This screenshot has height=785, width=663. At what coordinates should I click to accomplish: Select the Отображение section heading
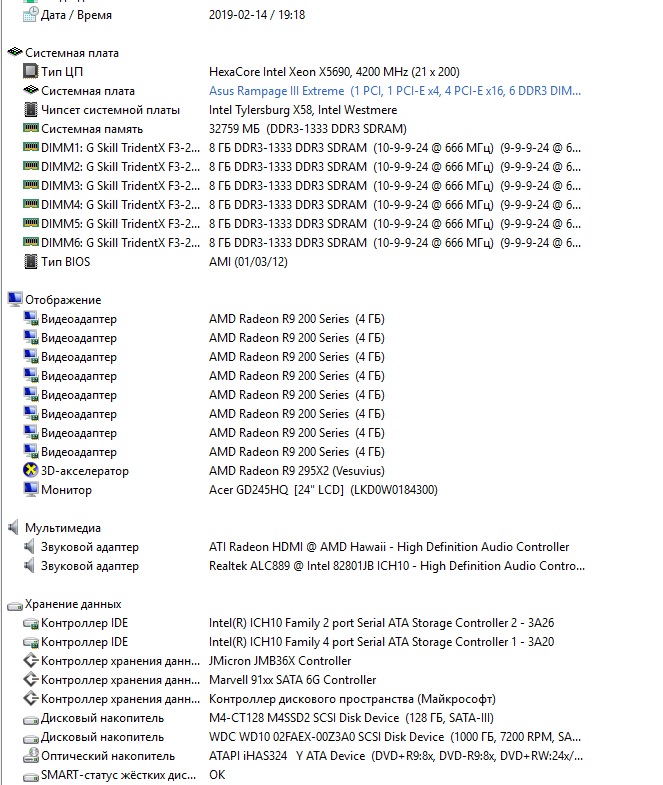point(63,299)
